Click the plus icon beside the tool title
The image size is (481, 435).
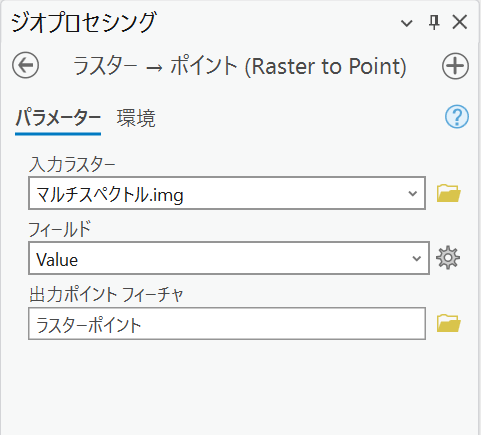point(455,66)
